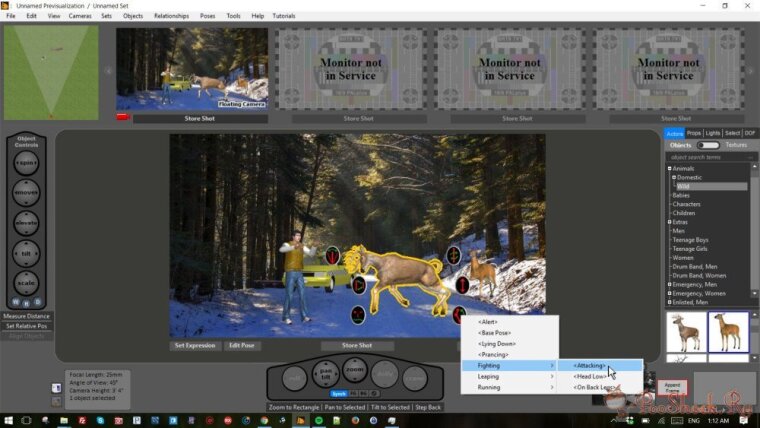This screenshot has height=428, width=760.
Task: Click the Set Expression button
Action: [x=195, y=346]
